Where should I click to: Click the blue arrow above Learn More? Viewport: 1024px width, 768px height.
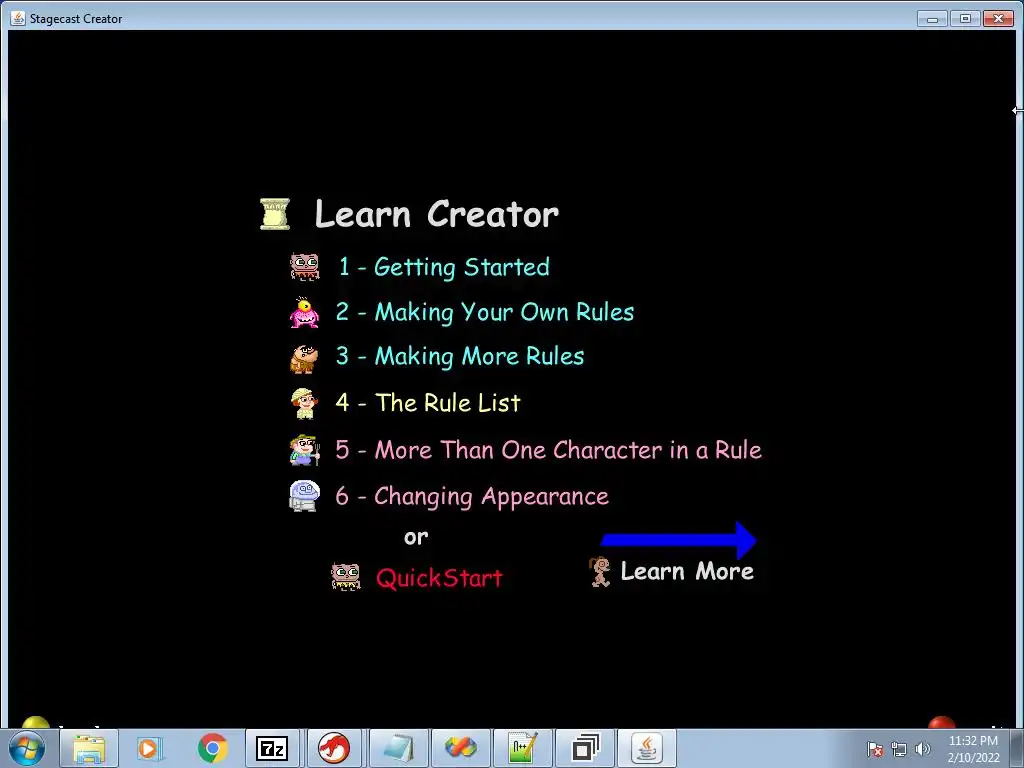[x=679, y=540]
